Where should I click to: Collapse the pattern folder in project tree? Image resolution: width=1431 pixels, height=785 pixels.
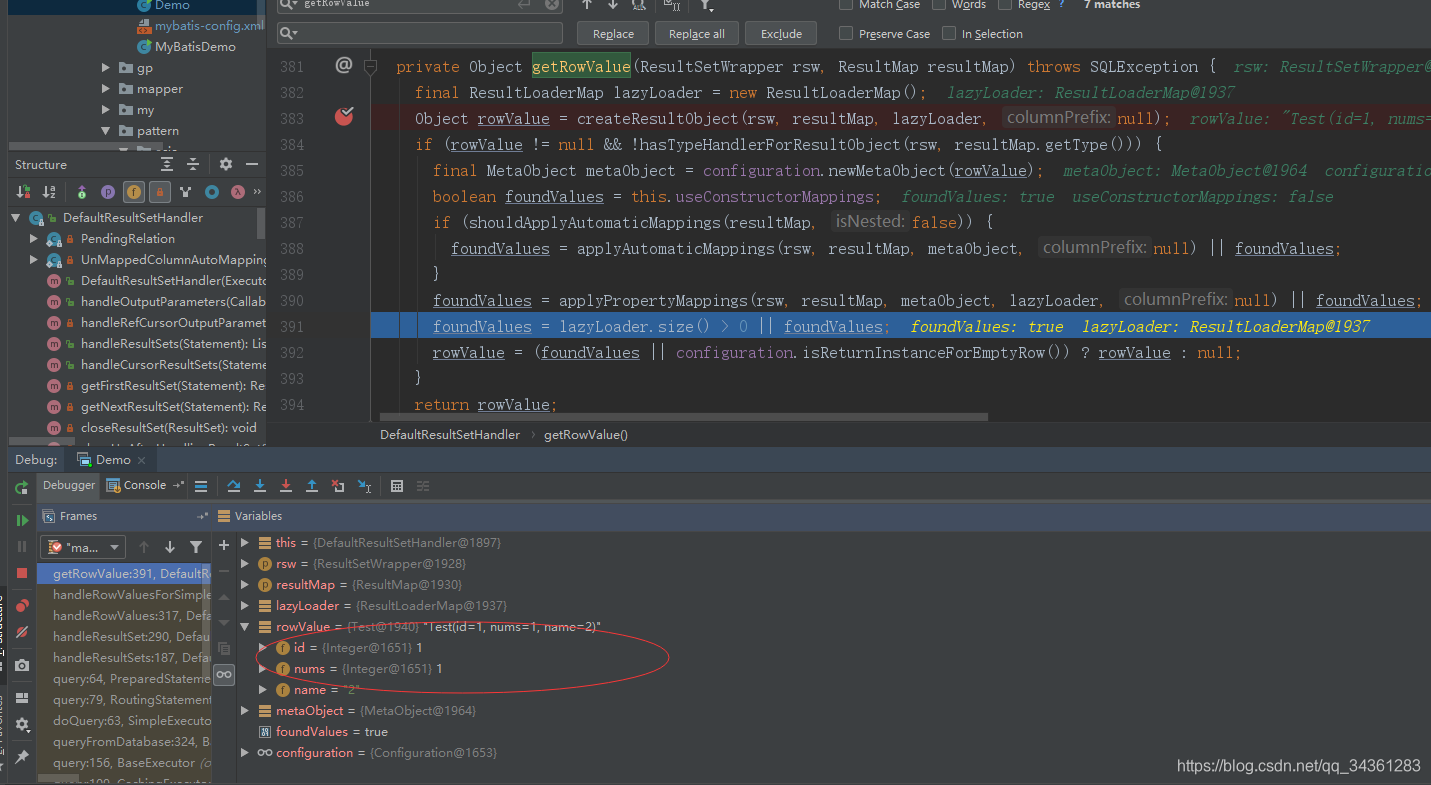pyautogui.click(x=106, y=131)
